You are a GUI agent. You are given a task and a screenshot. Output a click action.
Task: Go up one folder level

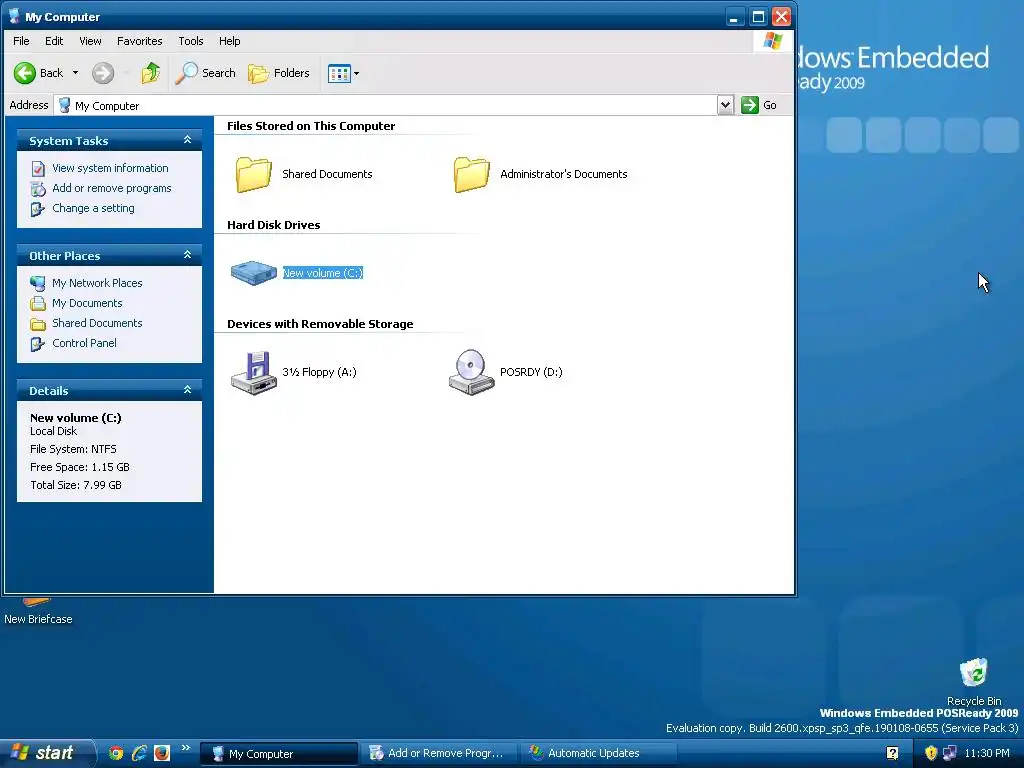coord(151,73)
